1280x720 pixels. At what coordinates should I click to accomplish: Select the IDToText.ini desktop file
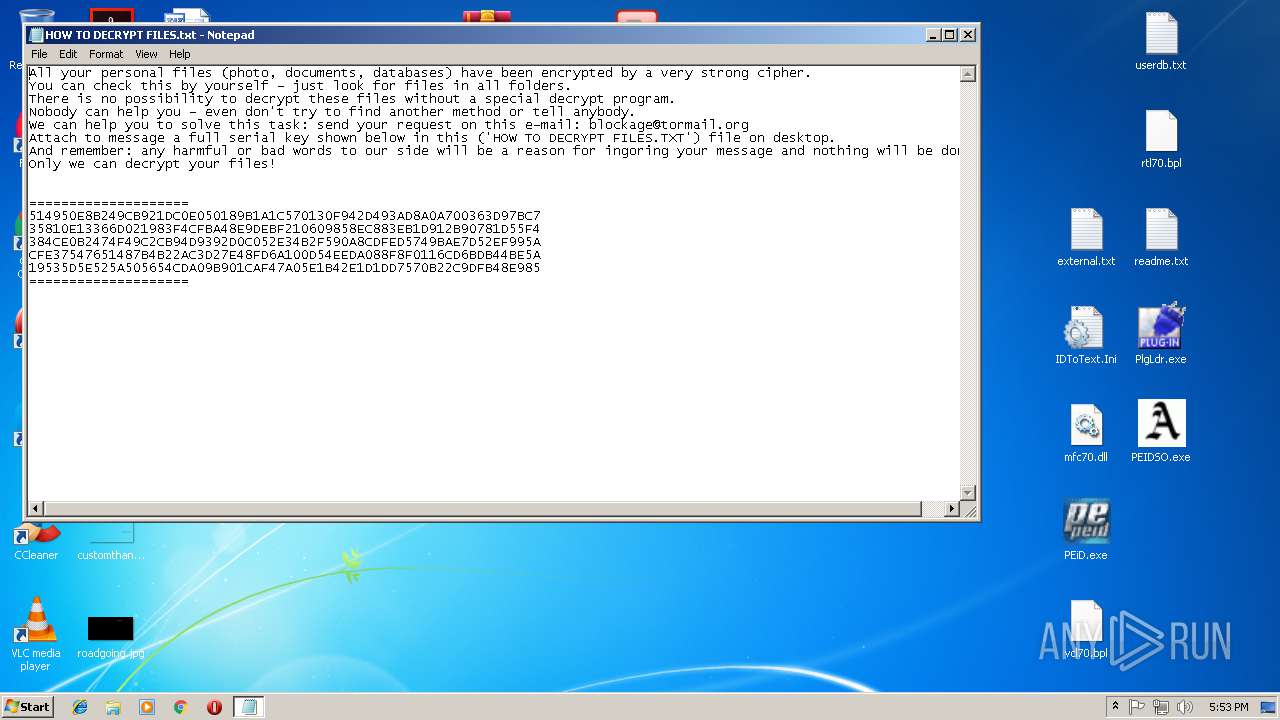pyautogui.click(x=1086, y=336)
